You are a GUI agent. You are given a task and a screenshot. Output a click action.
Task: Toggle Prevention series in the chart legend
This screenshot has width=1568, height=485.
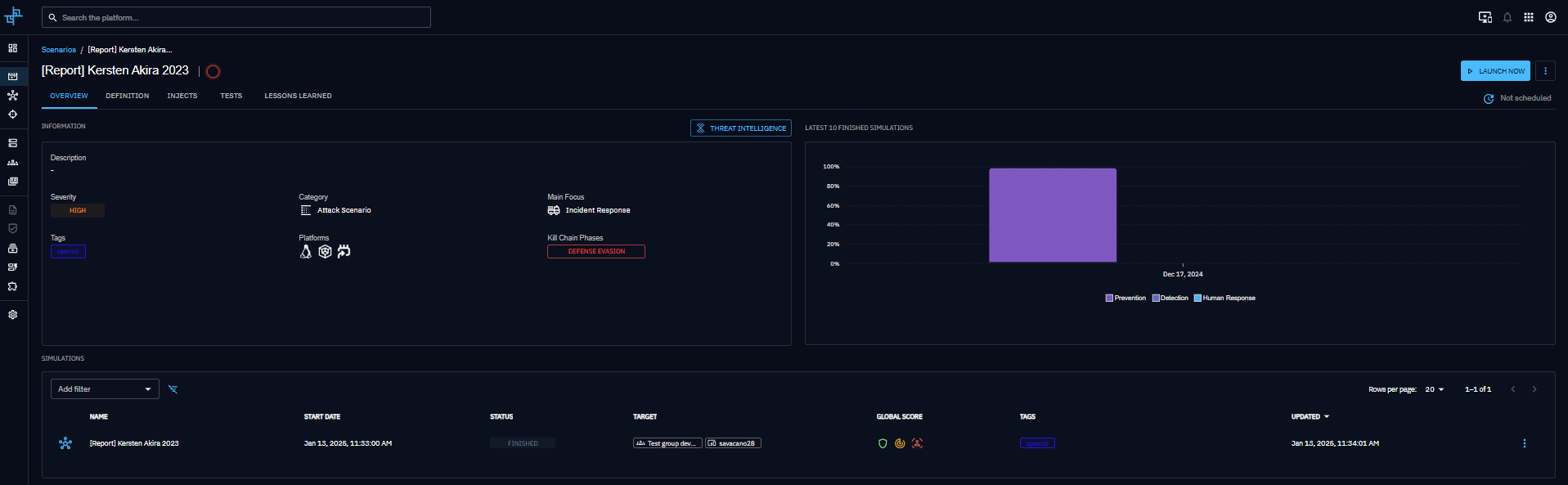(x=1125, y=299)
